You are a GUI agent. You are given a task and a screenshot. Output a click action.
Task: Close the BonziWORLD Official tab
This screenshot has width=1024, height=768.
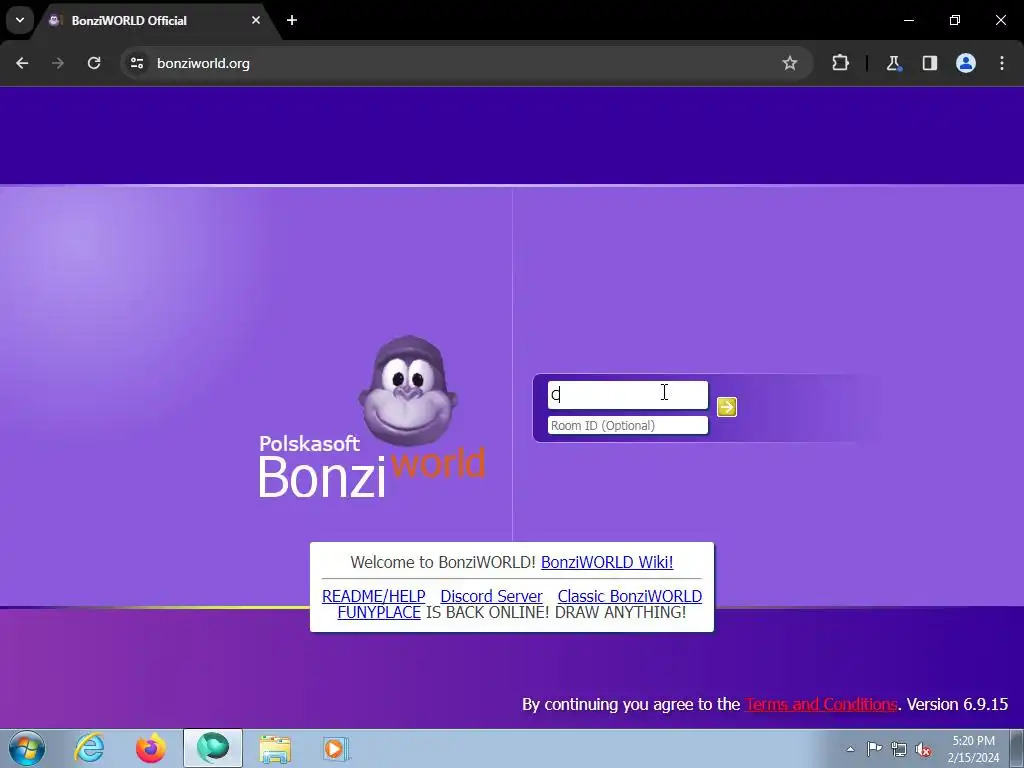coord(256,20)
